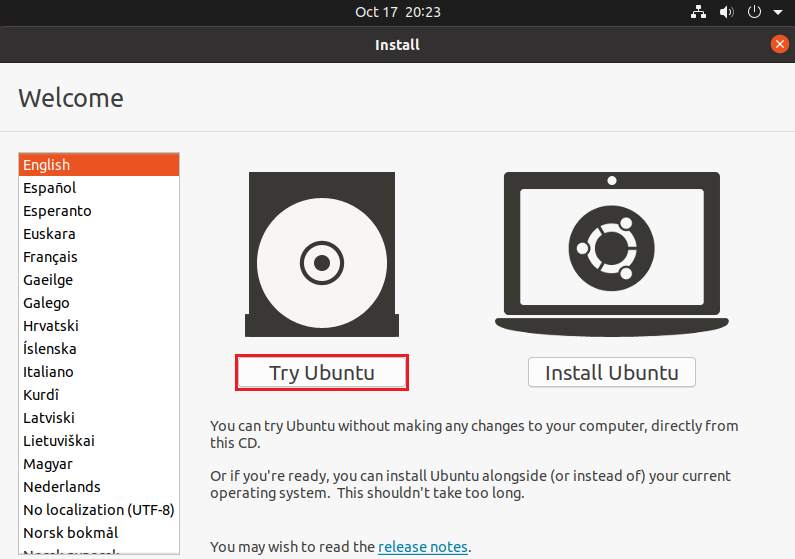Expand the system menu arrow
The width and height of the screenshot is (795, 559).
[777, 13]
